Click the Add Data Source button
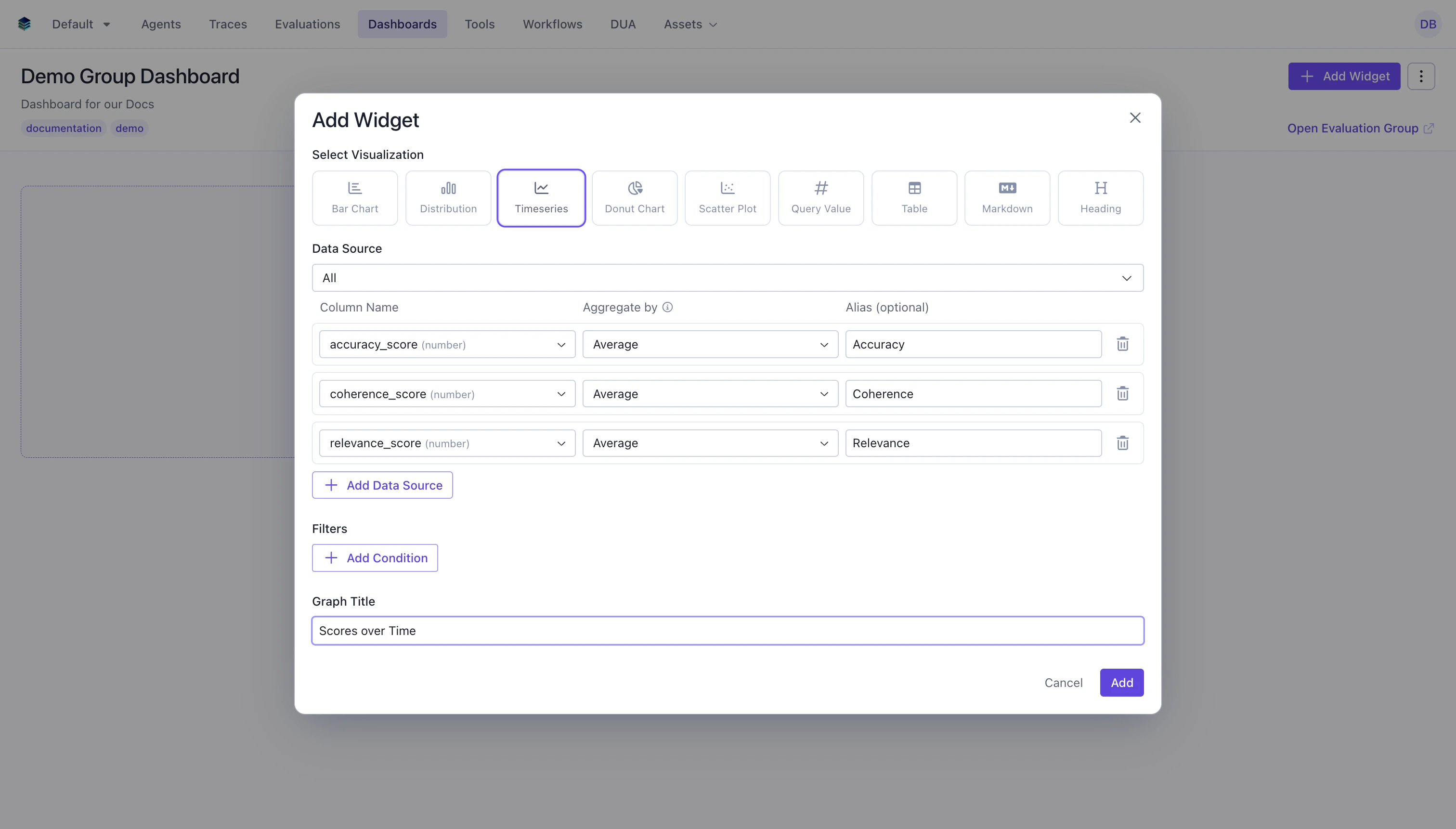This screenshot has height=829, width=1456. coord(382,485)
